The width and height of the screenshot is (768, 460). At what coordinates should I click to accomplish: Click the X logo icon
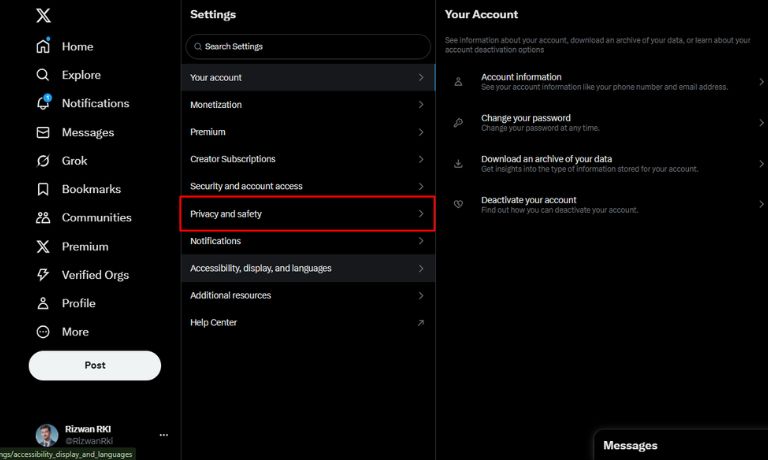point(43,15)
